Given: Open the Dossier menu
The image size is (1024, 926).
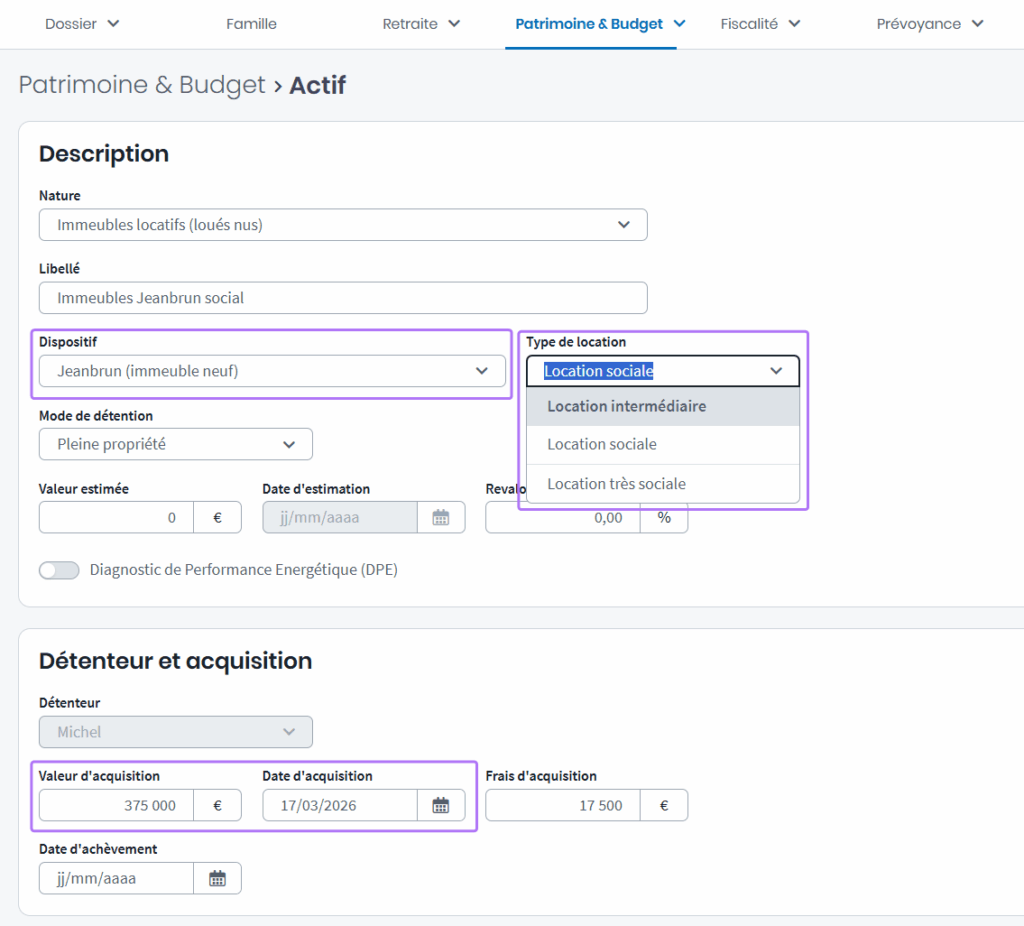Looking at the screenshot, I should tap(82, 24).
